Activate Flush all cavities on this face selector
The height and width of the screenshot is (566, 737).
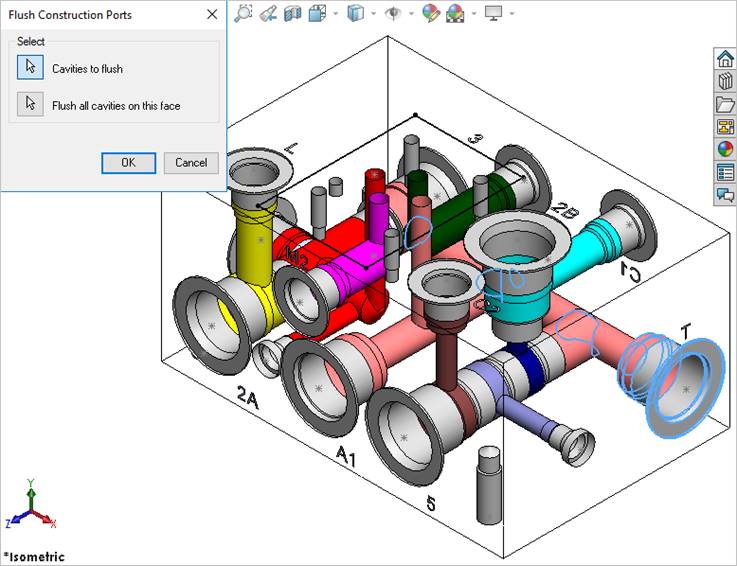pos(31,104)
